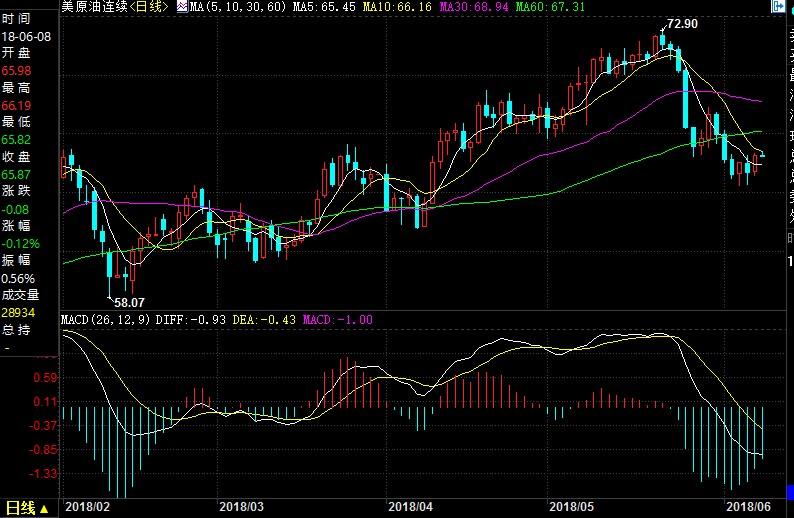Click the MACD axis value 0.11
The width and height of the screenshot is (794, 518).
[x=46, y=402]
